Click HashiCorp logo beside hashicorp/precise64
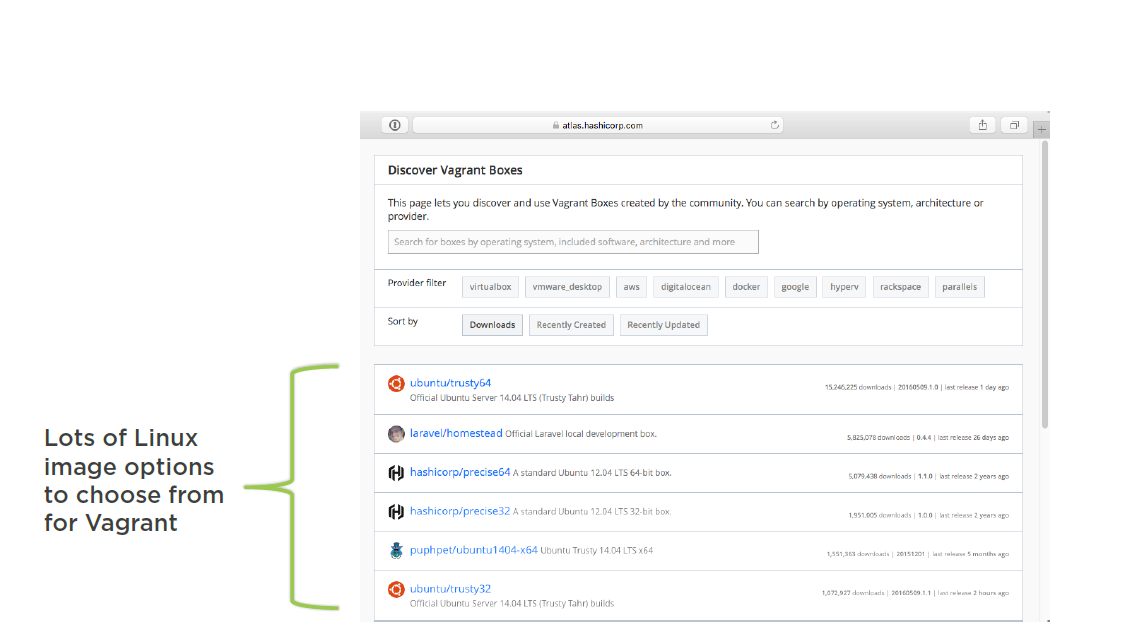Screen dimensions: 1135x638 click(396, 473)
